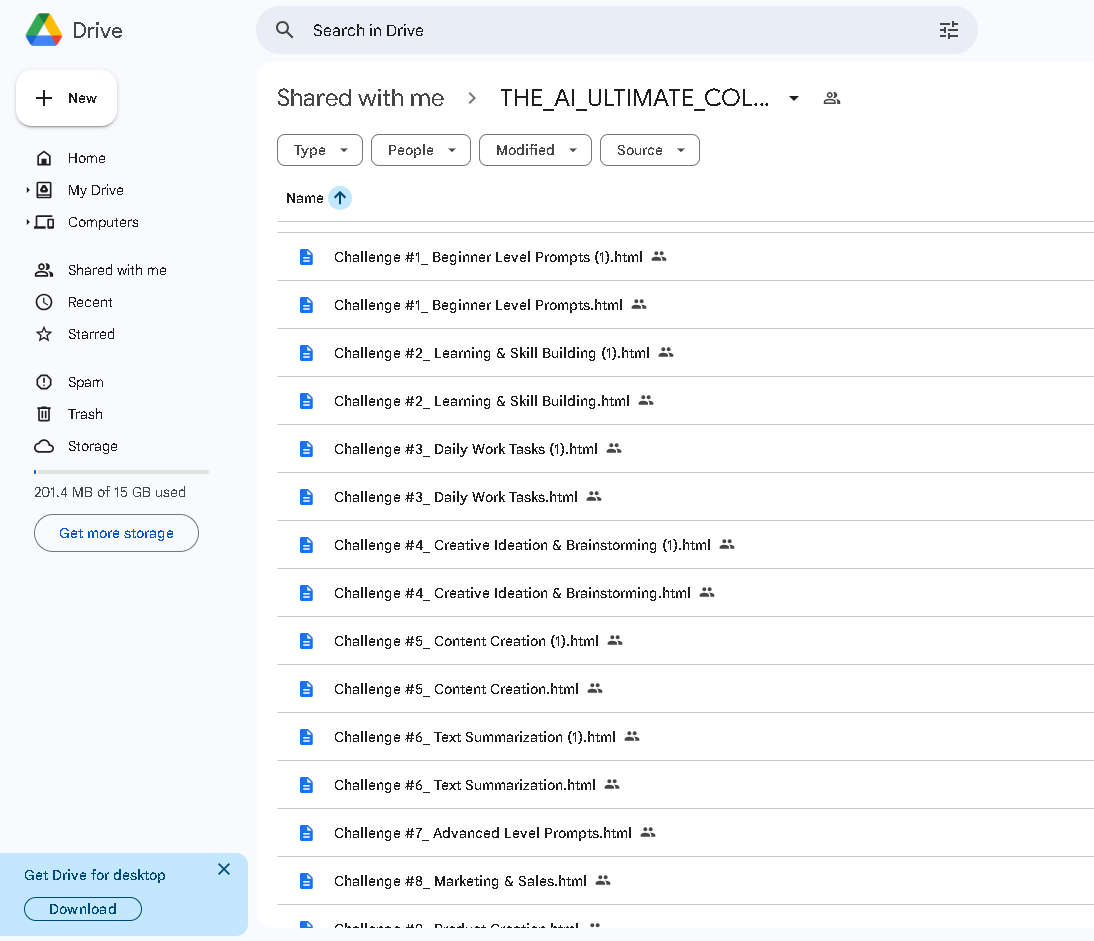Image resolution: width=1094 pixels, height=941 pixels.
Task: Open Shared with me in sidebar
Action: [116, 270]
